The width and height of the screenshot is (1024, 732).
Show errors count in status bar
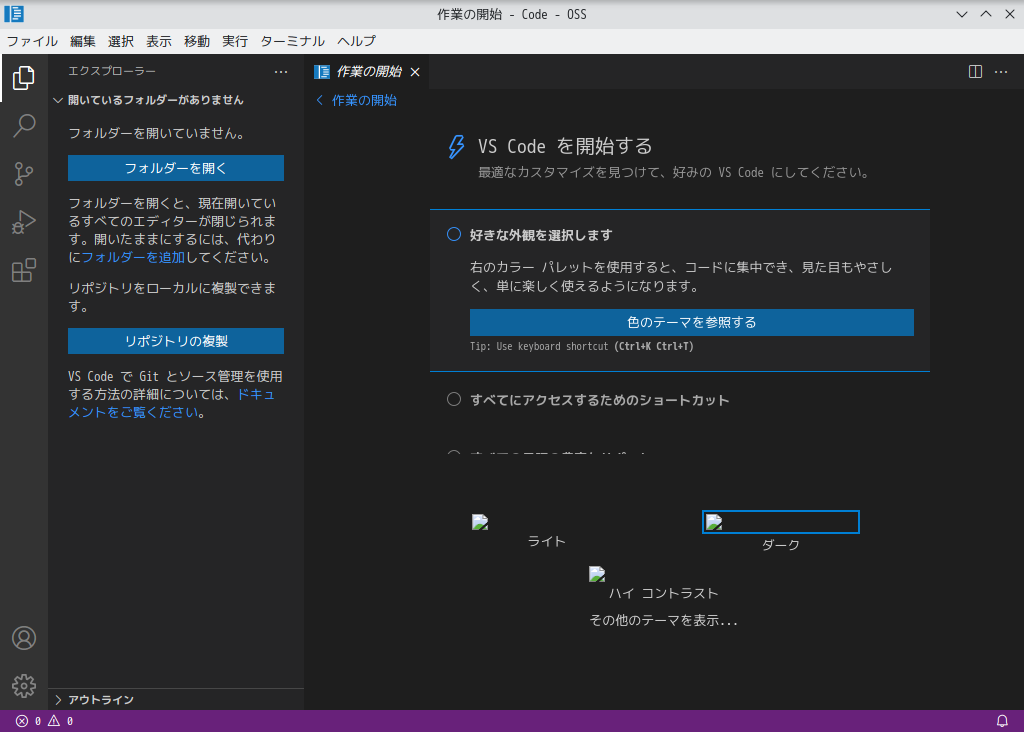(x=28, y=721)
